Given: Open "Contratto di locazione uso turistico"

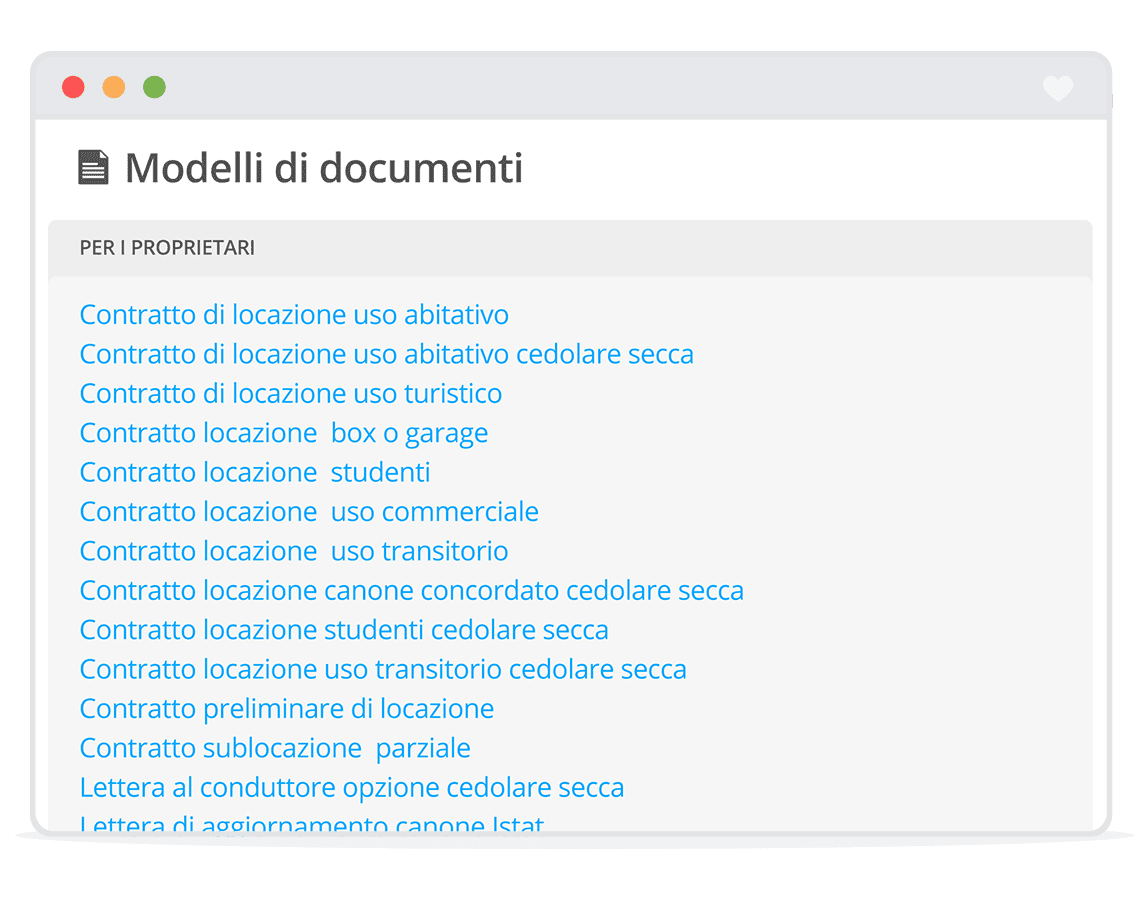Looking at the screenshot, I should (290, 393).
